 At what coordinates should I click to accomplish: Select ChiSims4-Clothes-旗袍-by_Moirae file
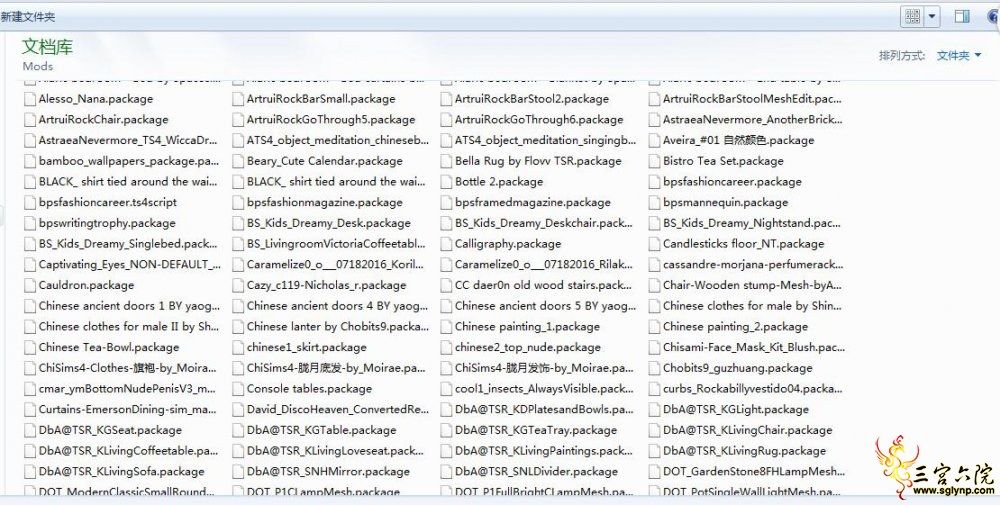tap(127, 369)
